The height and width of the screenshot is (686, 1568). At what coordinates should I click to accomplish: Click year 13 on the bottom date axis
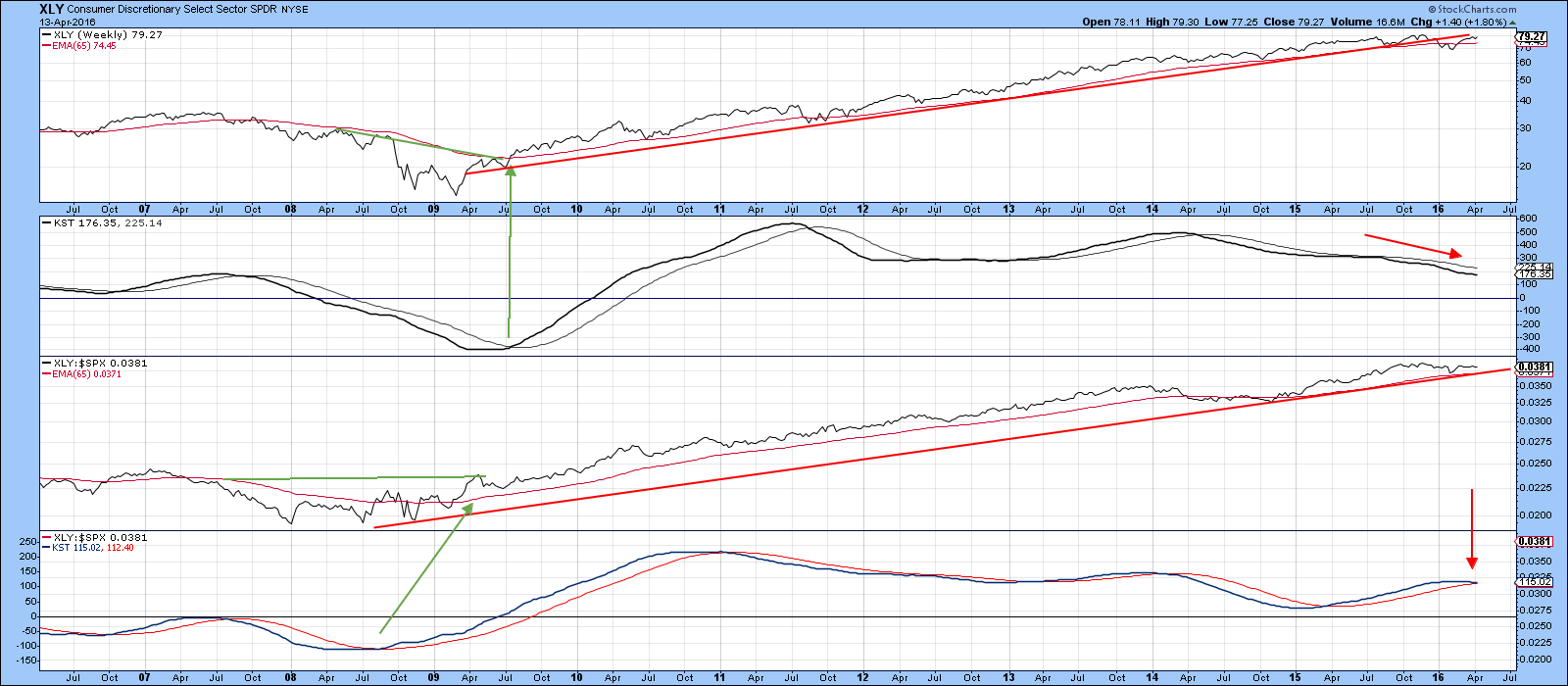[x=1007, y=677]
